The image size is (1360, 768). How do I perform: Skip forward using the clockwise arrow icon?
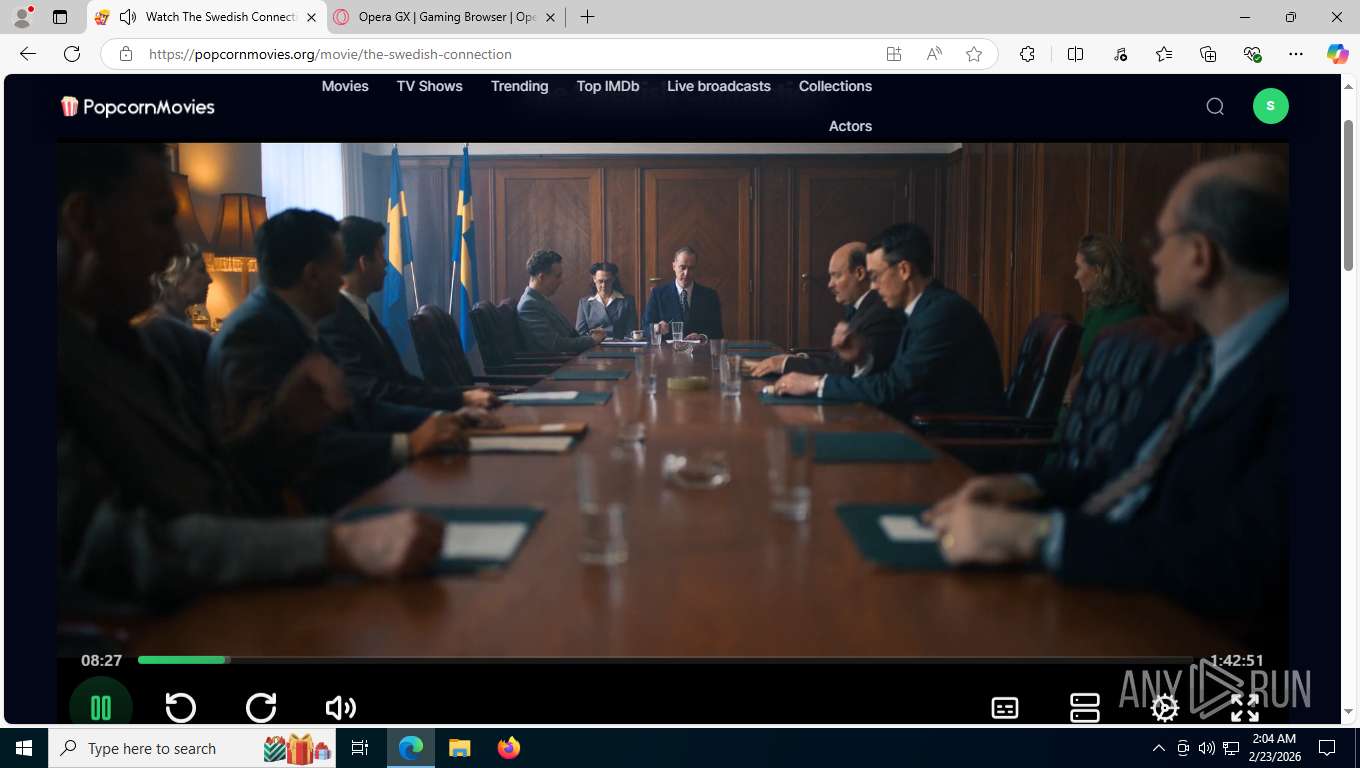261,708
